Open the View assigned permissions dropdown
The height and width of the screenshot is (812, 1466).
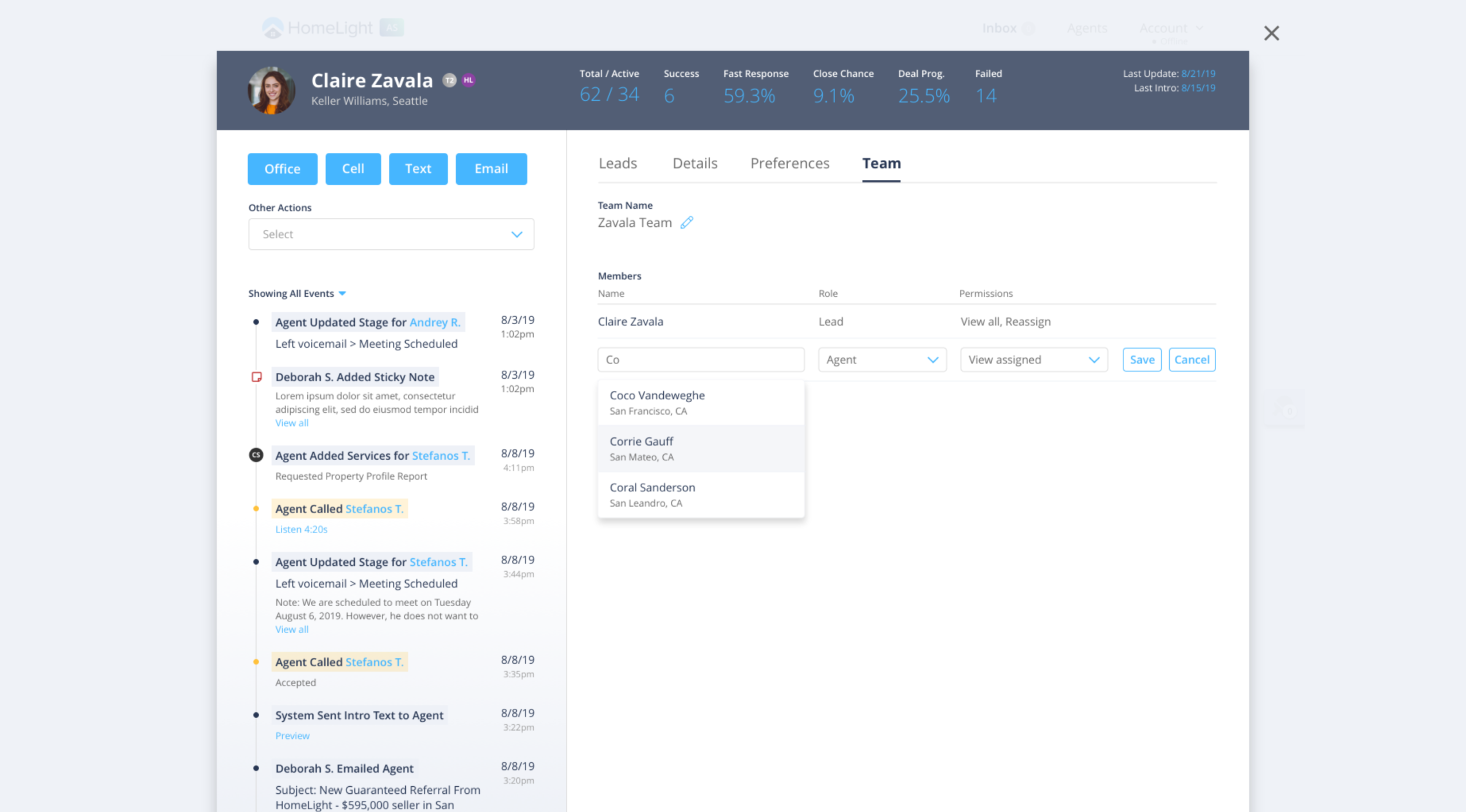pyautogui.click(x=1033, y=360)
